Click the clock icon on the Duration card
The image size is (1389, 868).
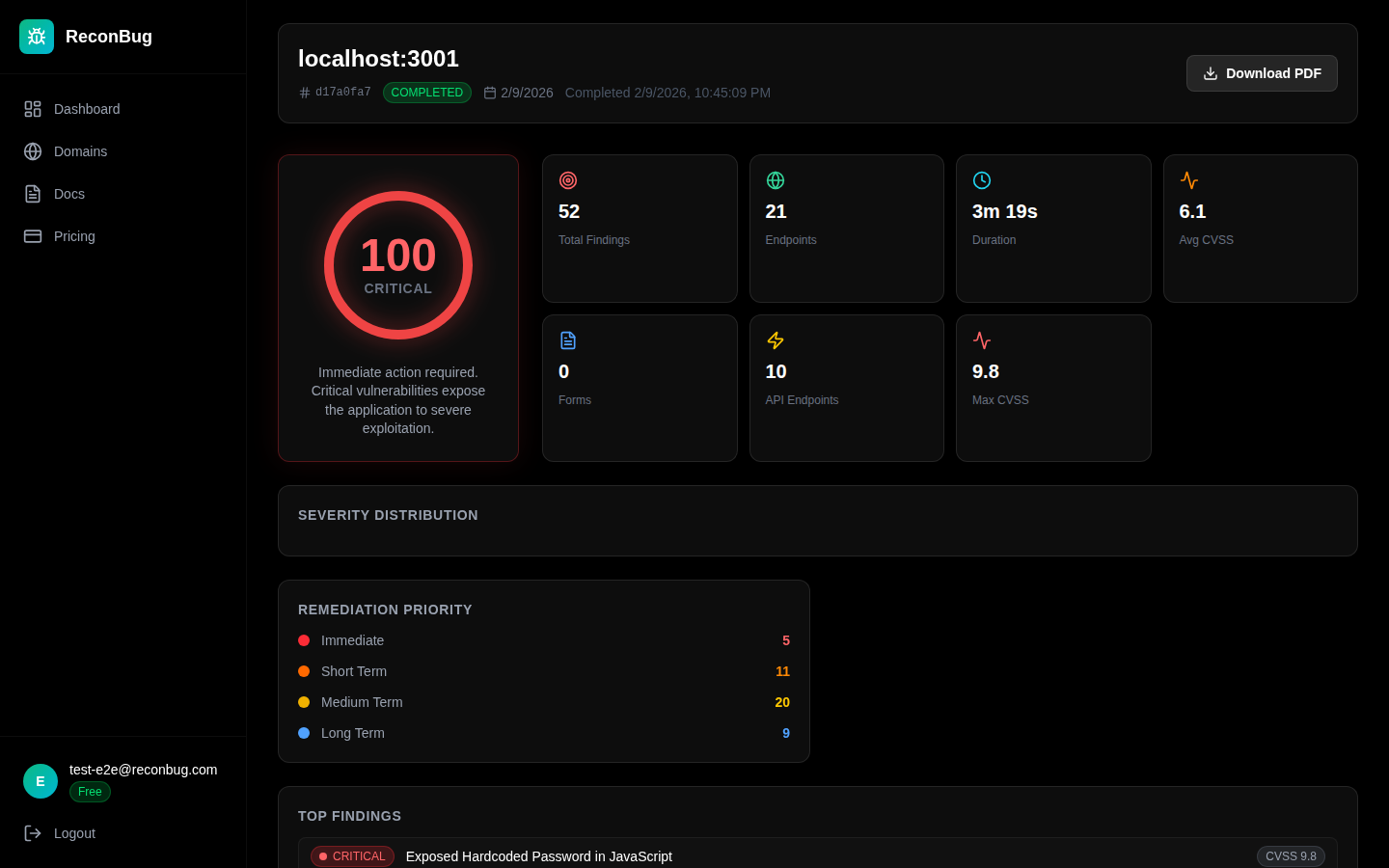[x=982, y=179]
